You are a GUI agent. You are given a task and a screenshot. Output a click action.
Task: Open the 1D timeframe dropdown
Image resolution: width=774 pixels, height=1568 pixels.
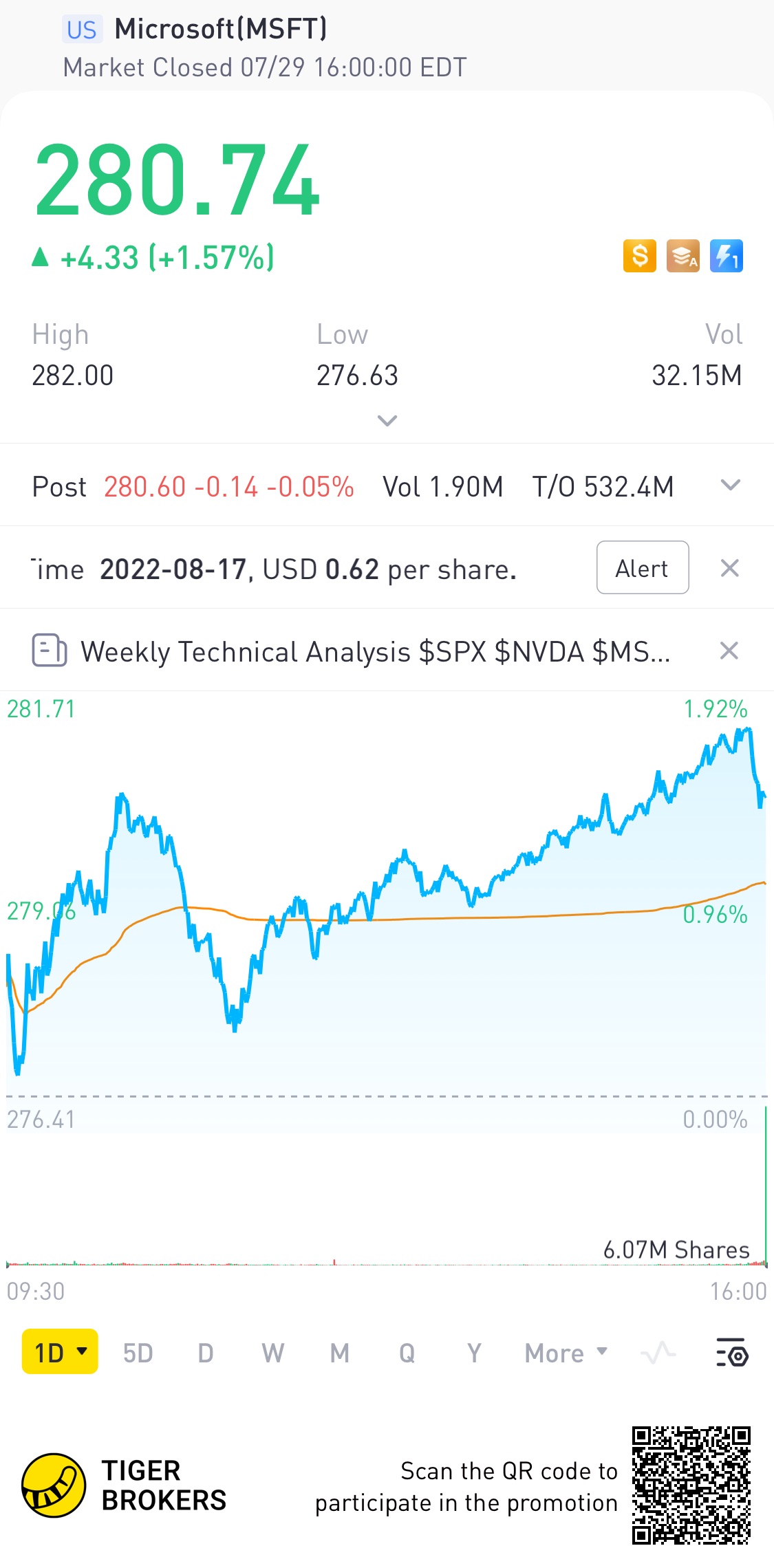(60, 1352)
